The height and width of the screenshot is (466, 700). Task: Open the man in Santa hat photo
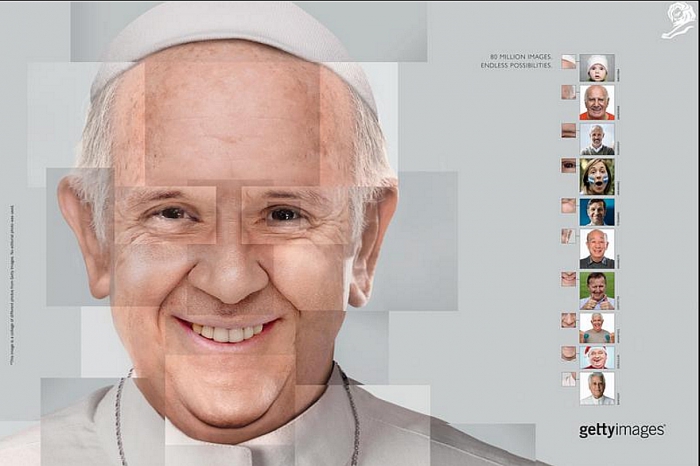point(597,358)
